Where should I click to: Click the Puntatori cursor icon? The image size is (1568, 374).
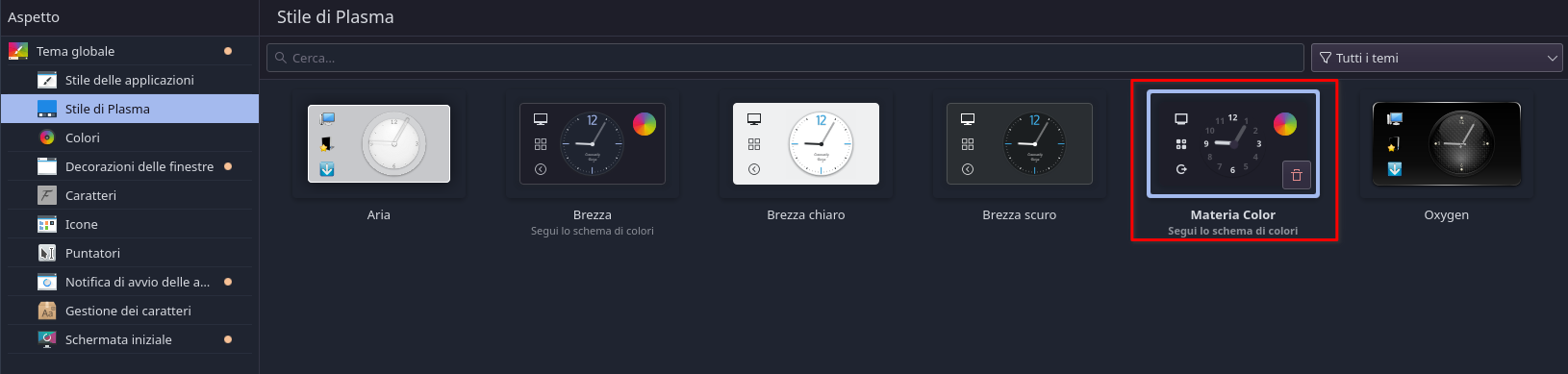click(x=47, y=253)
